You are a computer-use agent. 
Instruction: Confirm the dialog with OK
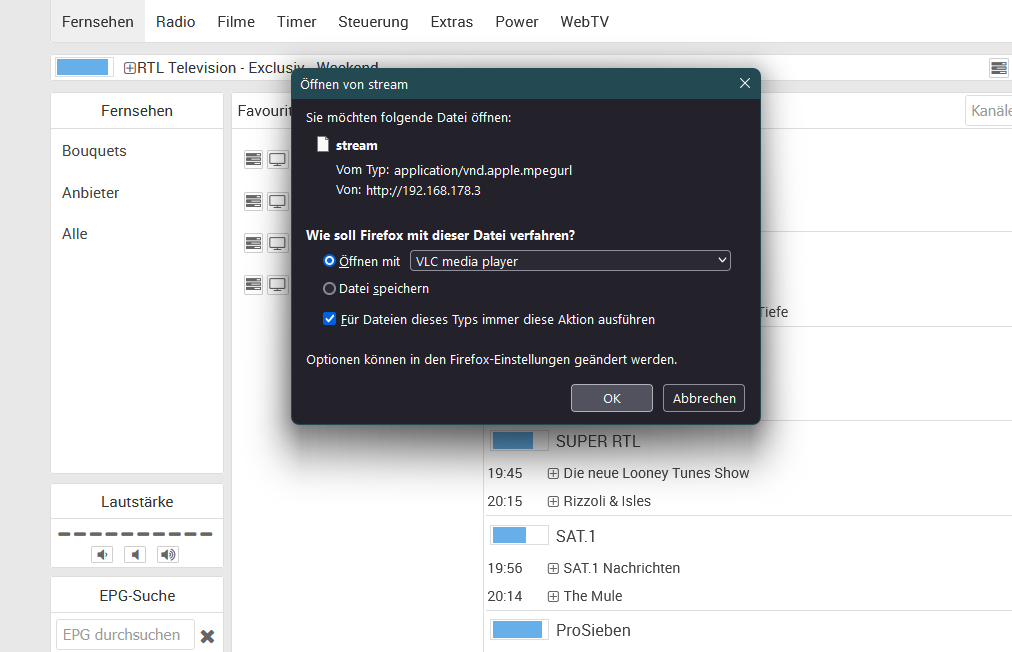point(612,398)
